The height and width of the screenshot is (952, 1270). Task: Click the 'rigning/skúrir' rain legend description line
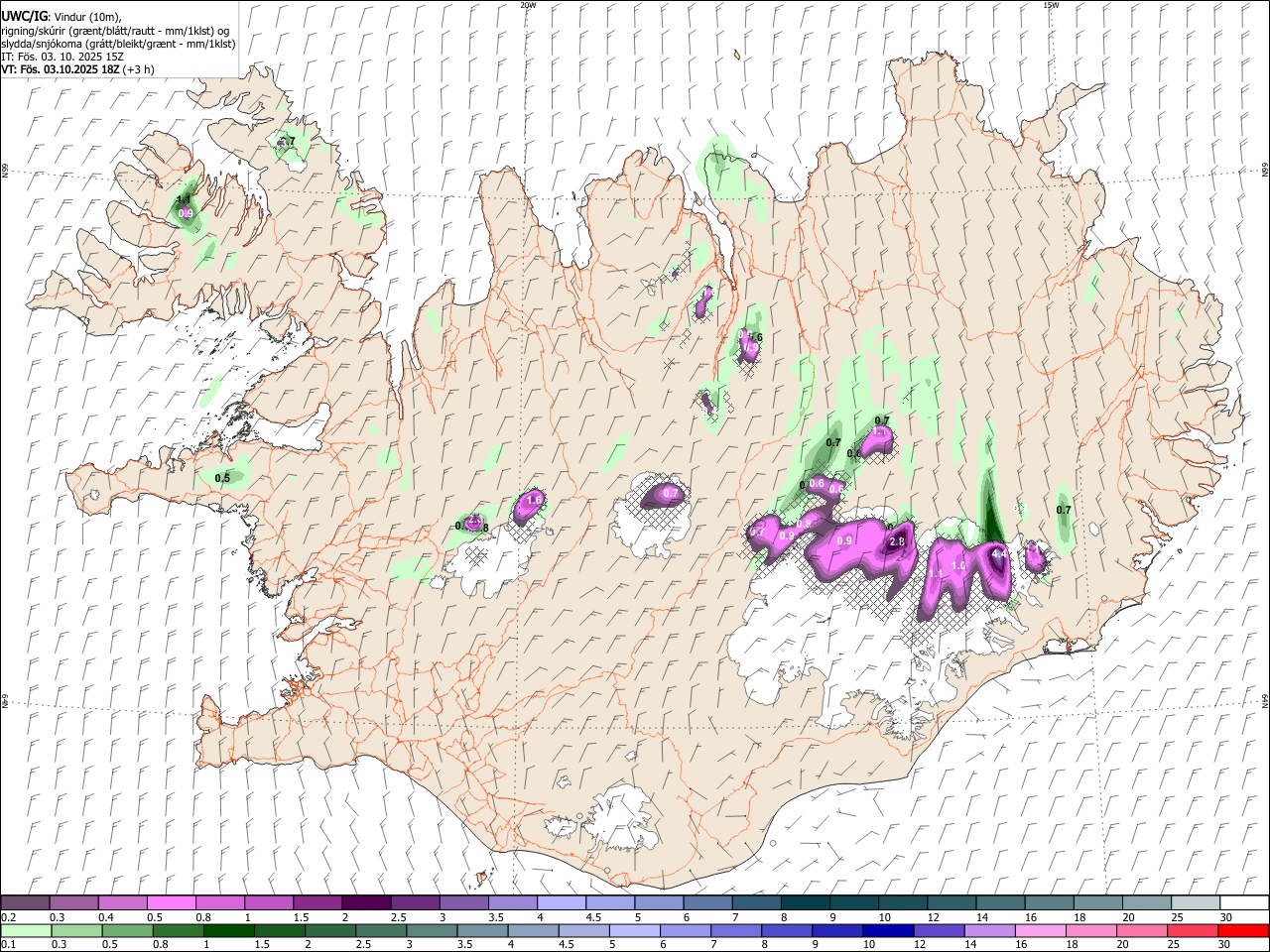[115, 31]
